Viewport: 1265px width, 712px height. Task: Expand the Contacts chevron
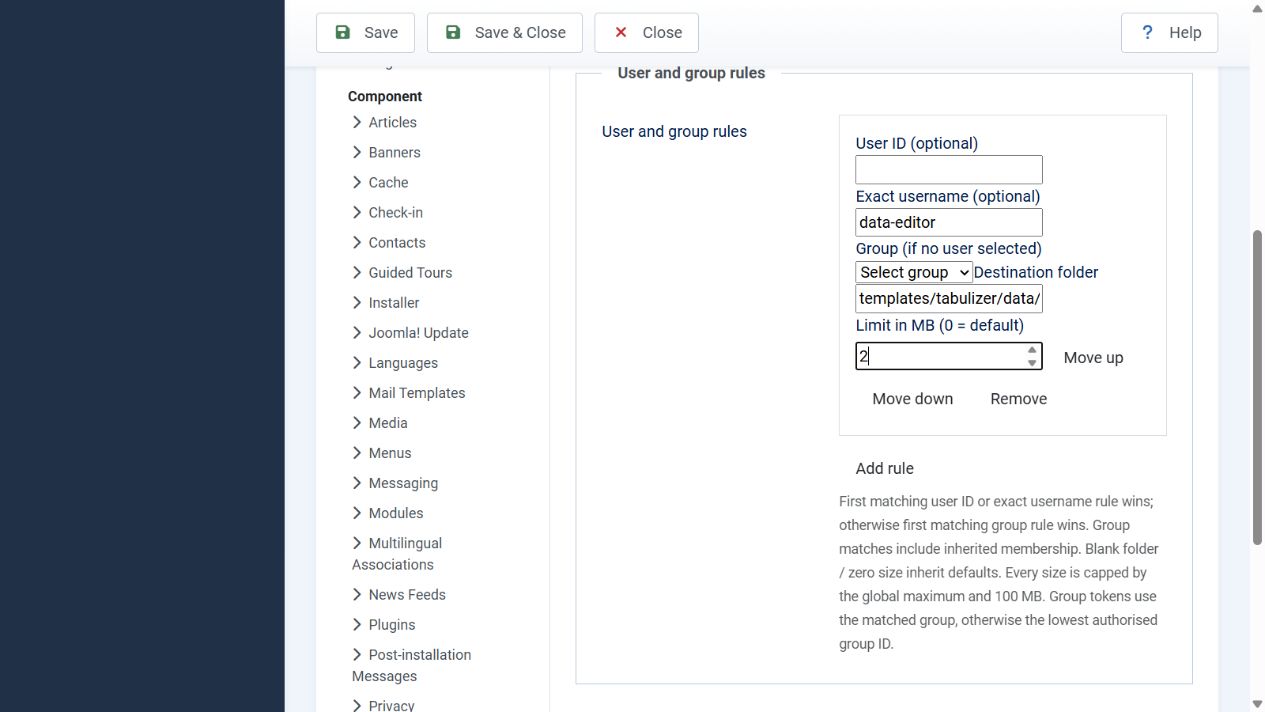357,242
